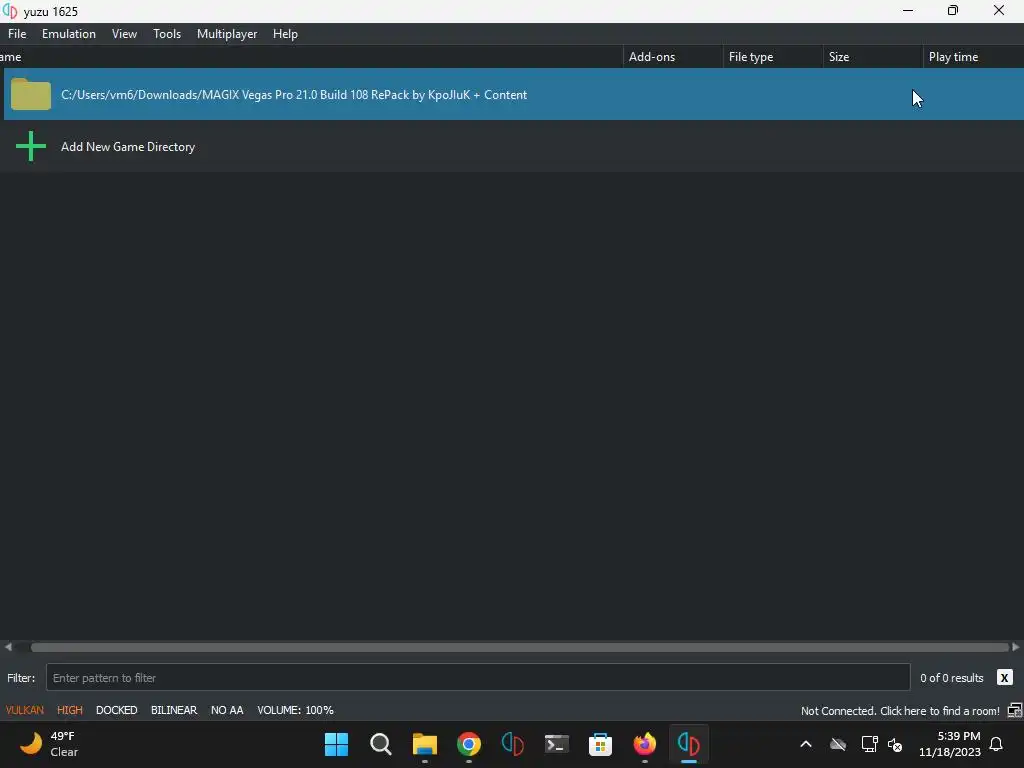This screenshot has width=1024, height=768.
Task: Open Google Chrome from taskbar
Action: point(469,744)
